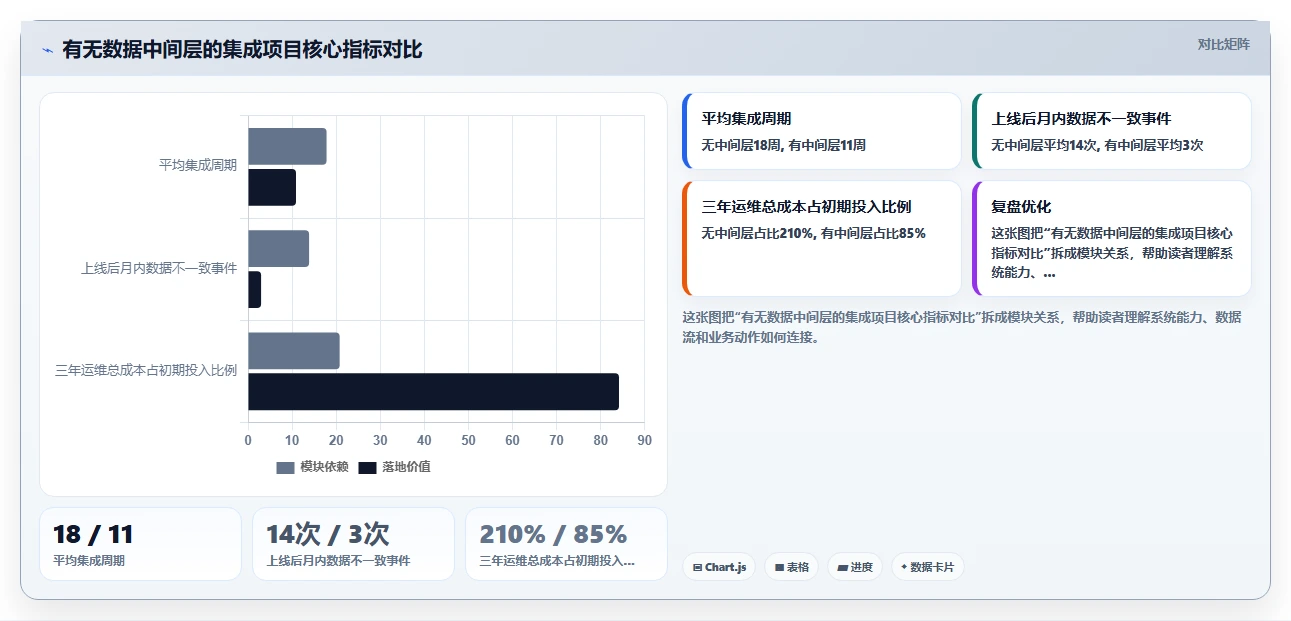
Task: Select the 表格 tag
Action: (791, 567)
